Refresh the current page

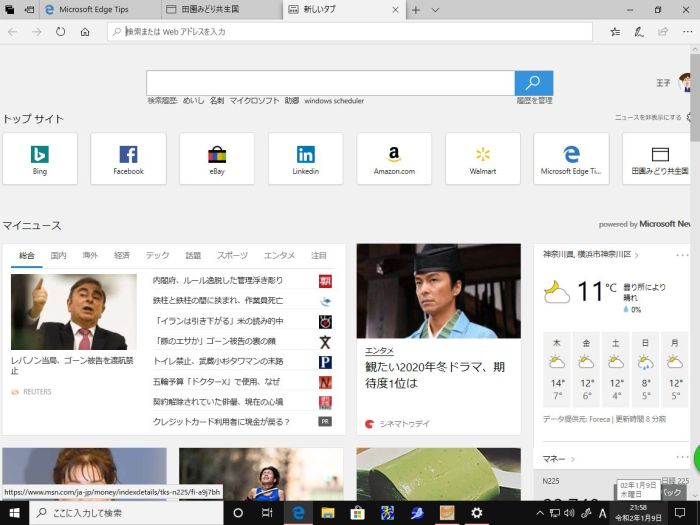pos(61,32)
